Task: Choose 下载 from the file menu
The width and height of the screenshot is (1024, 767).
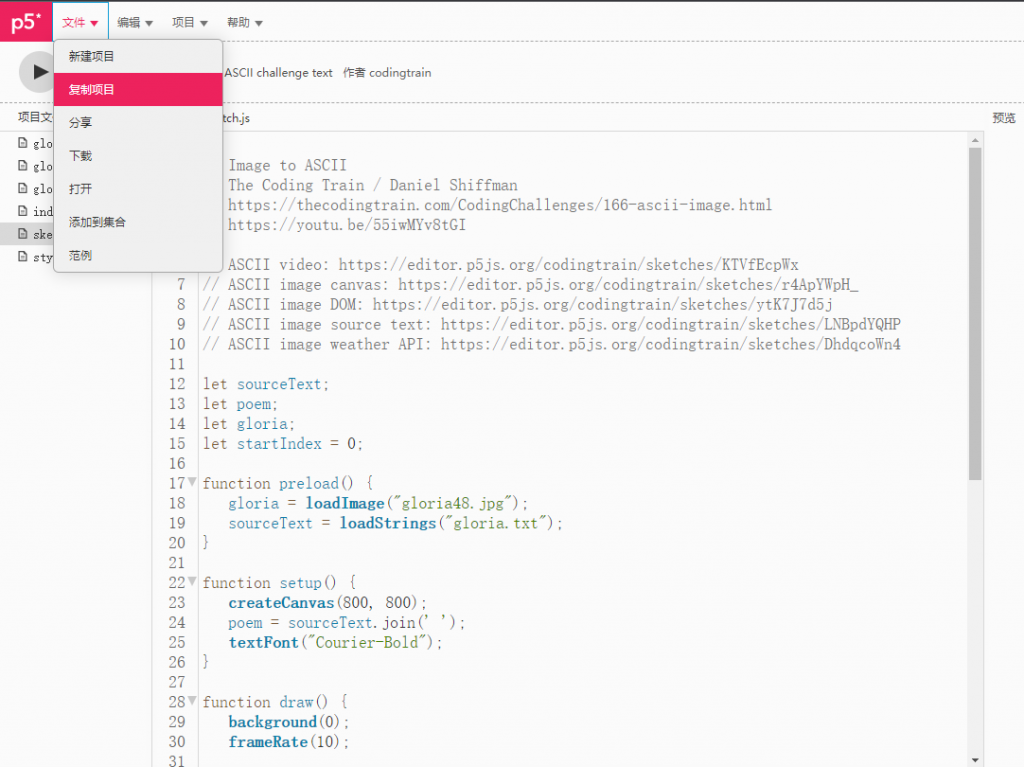Action: coord(80,155)
